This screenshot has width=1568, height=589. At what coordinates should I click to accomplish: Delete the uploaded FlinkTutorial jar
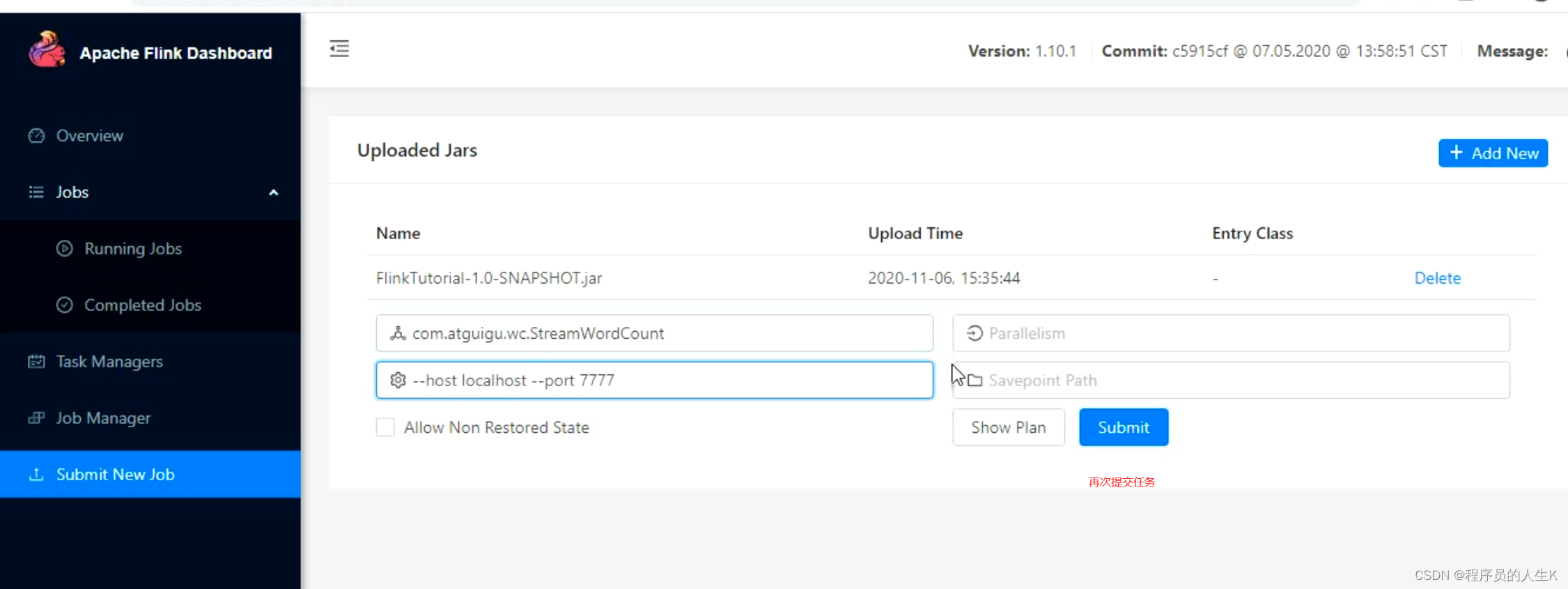click(x=1437, y=278)
